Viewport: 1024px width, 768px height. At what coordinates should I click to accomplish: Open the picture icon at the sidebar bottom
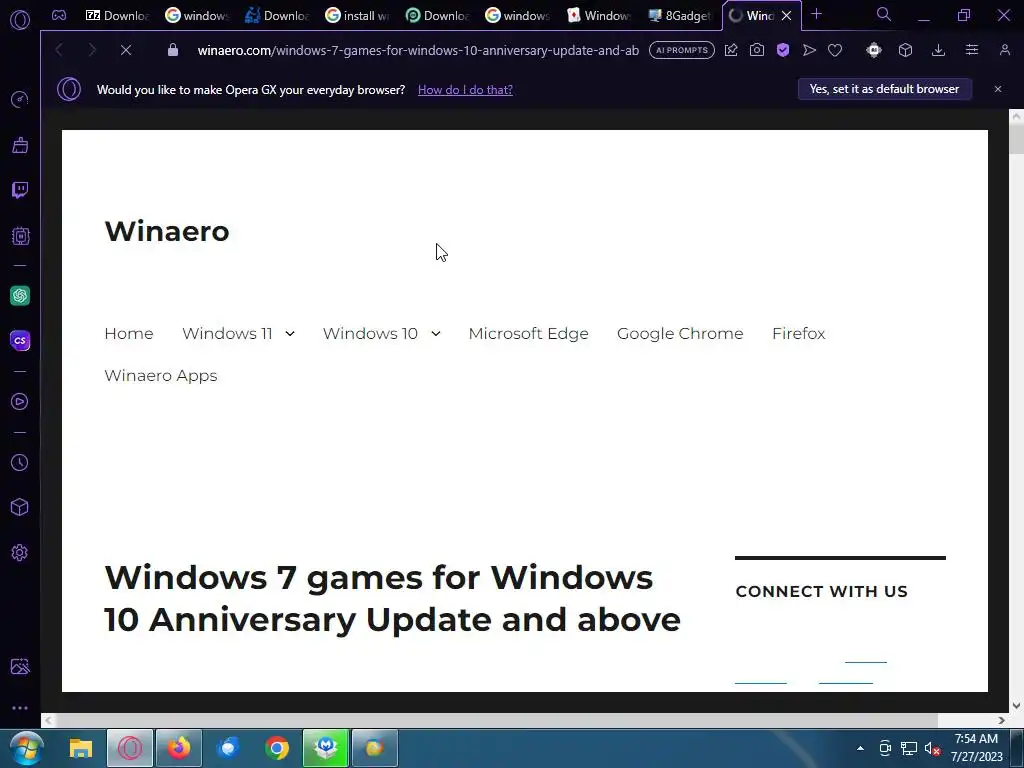pyautogui.click(x=20, y=666)
